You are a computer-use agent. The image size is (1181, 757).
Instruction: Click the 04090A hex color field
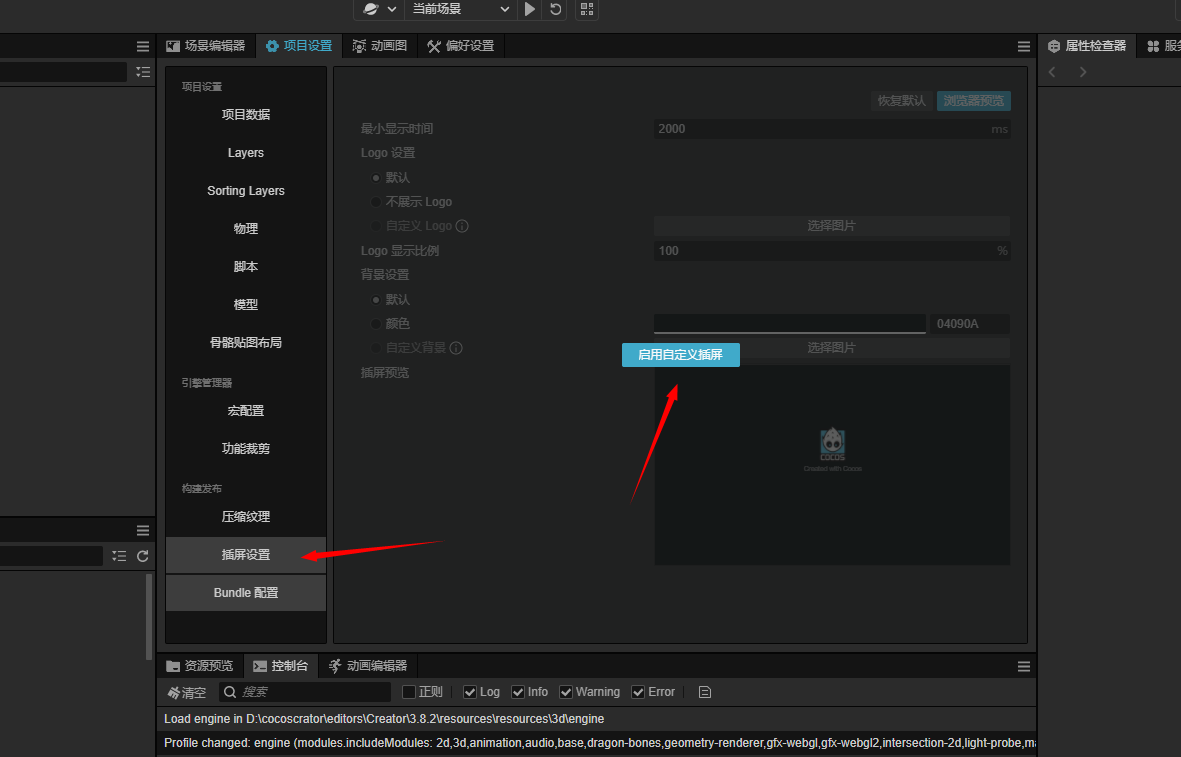[969, 324]
